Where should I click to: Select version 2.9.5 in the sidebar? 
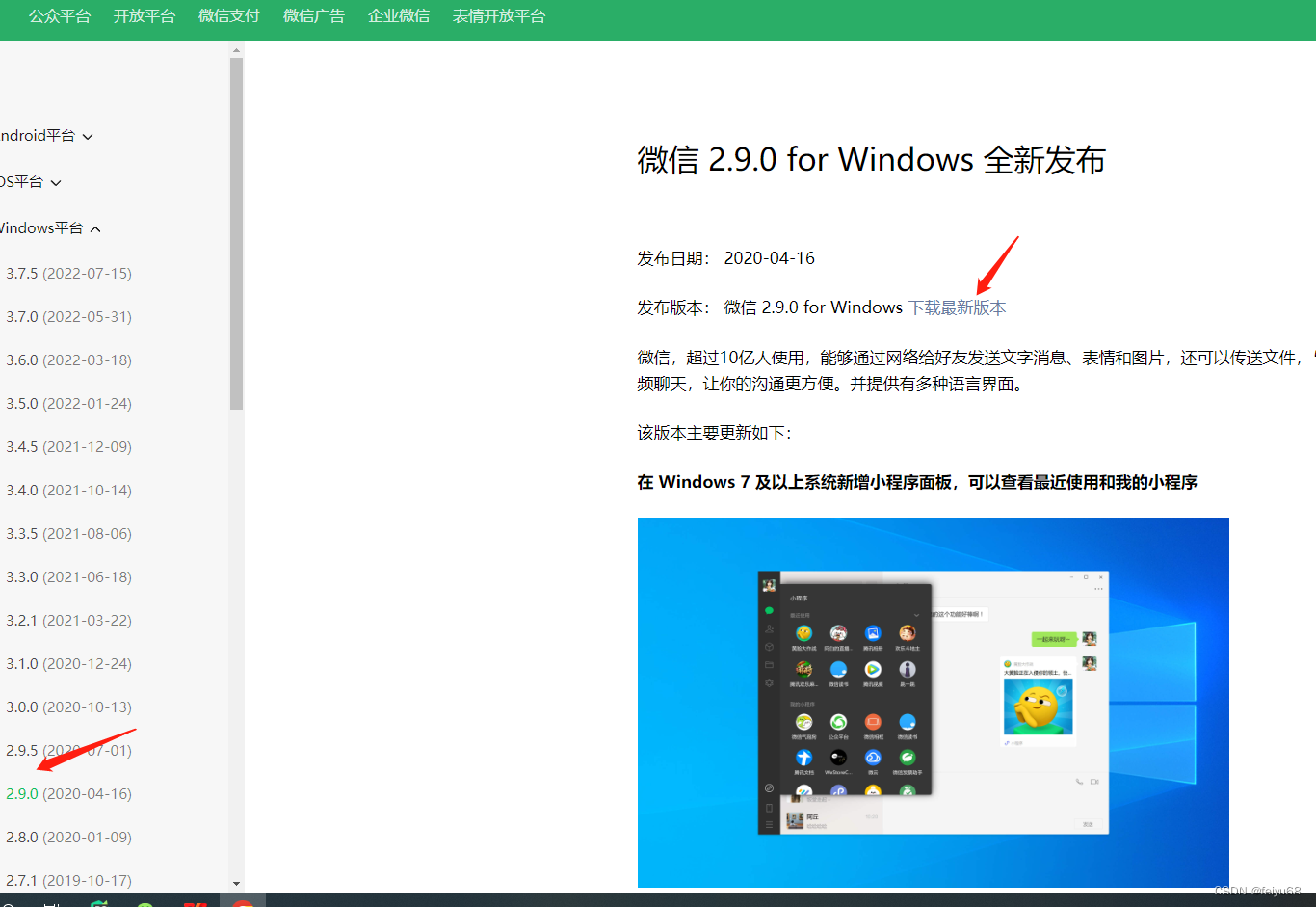pos(68,751)
